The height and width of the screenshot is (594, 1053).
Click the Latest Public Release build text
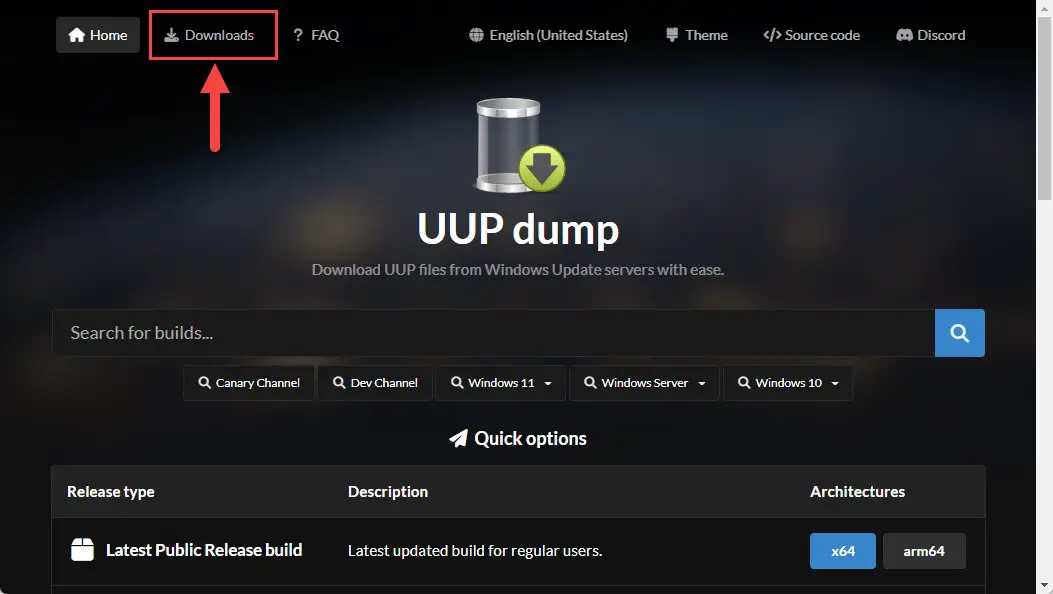(x=204, y=550)
